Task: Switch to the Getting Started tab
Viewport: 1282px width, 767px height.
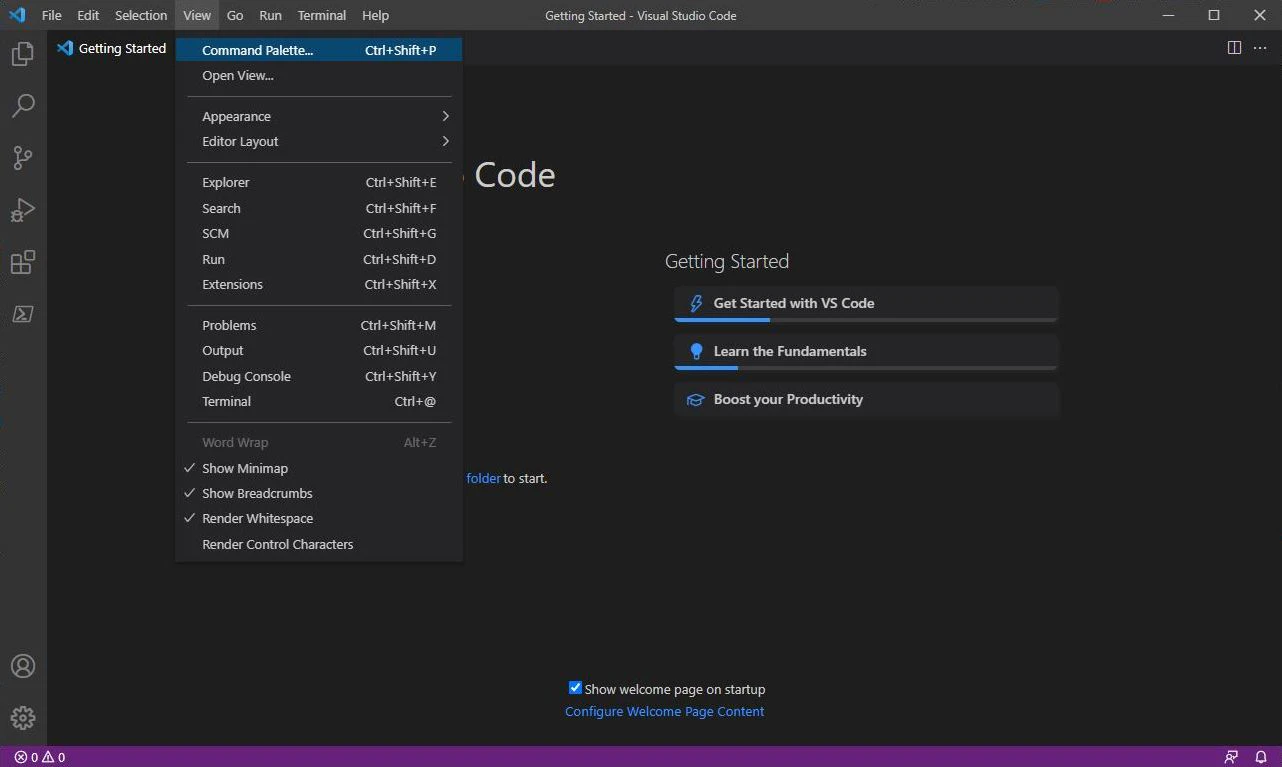Action: point(112,48)
